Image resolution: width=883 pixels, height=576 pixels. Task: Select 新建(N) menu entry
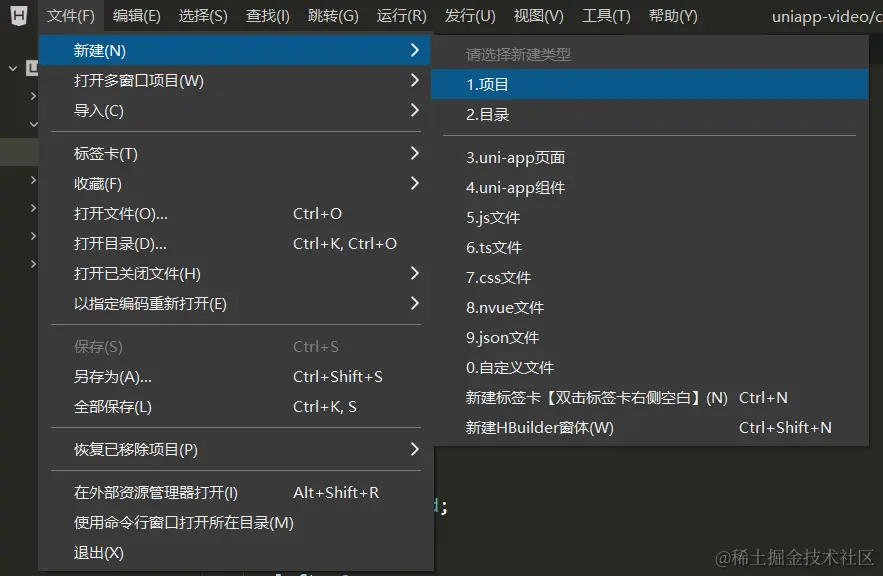(235, 50)
